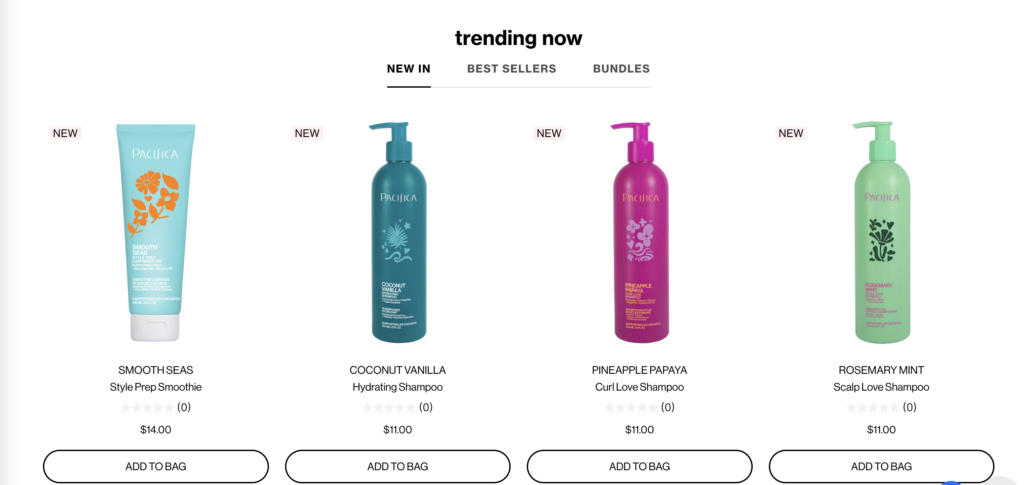
Task: Click the PINEAPPLE PAPAYA product title
Action: coord(639,370)
